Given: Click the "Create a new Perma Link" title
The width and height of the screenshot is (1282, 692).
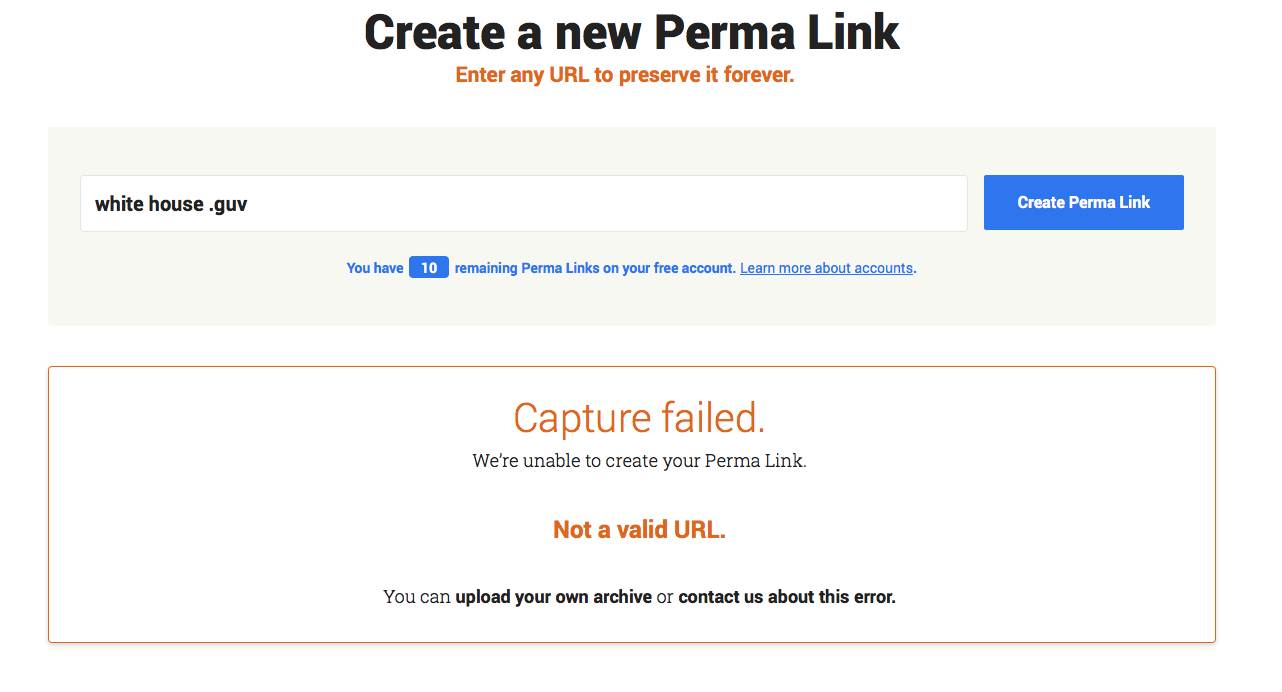Looking at the screenshot, I should point(632,32).
